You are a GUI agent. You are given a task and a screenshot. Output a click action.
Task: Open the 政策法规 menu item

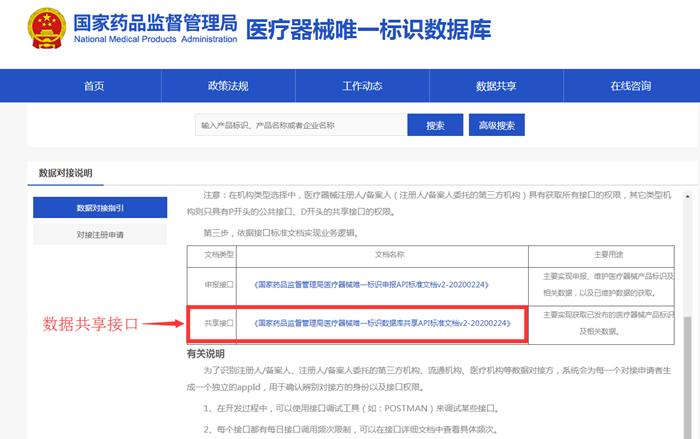(x=228, y=86)
